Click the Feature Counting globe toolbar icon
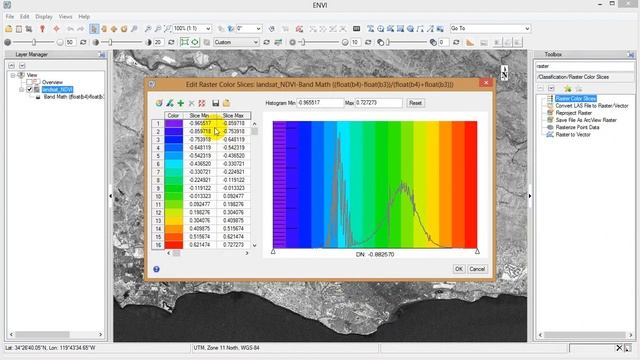This screenshot has width=640, height=360. tap(272, 29)
